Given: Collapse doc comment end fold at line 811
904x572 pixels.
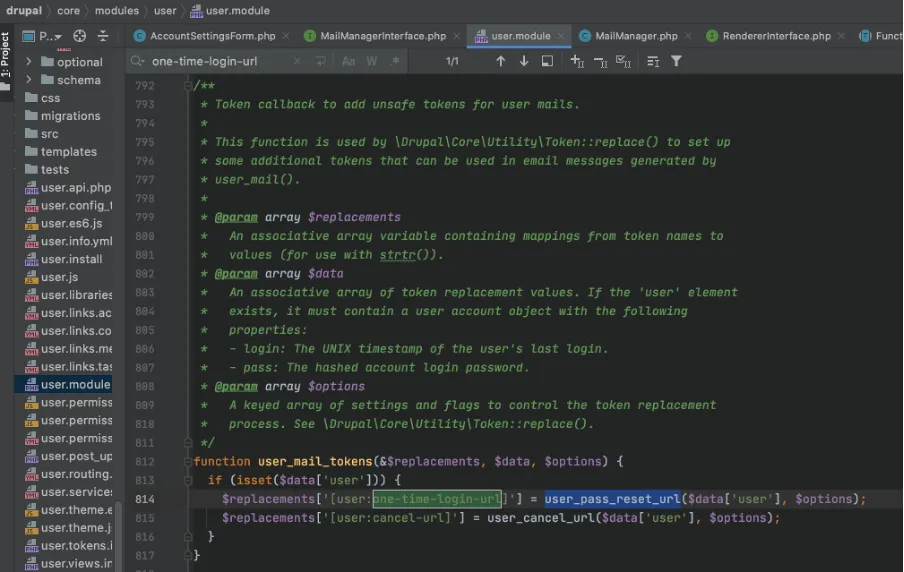Looking at the screenshot, I should (x=188, y=442).
